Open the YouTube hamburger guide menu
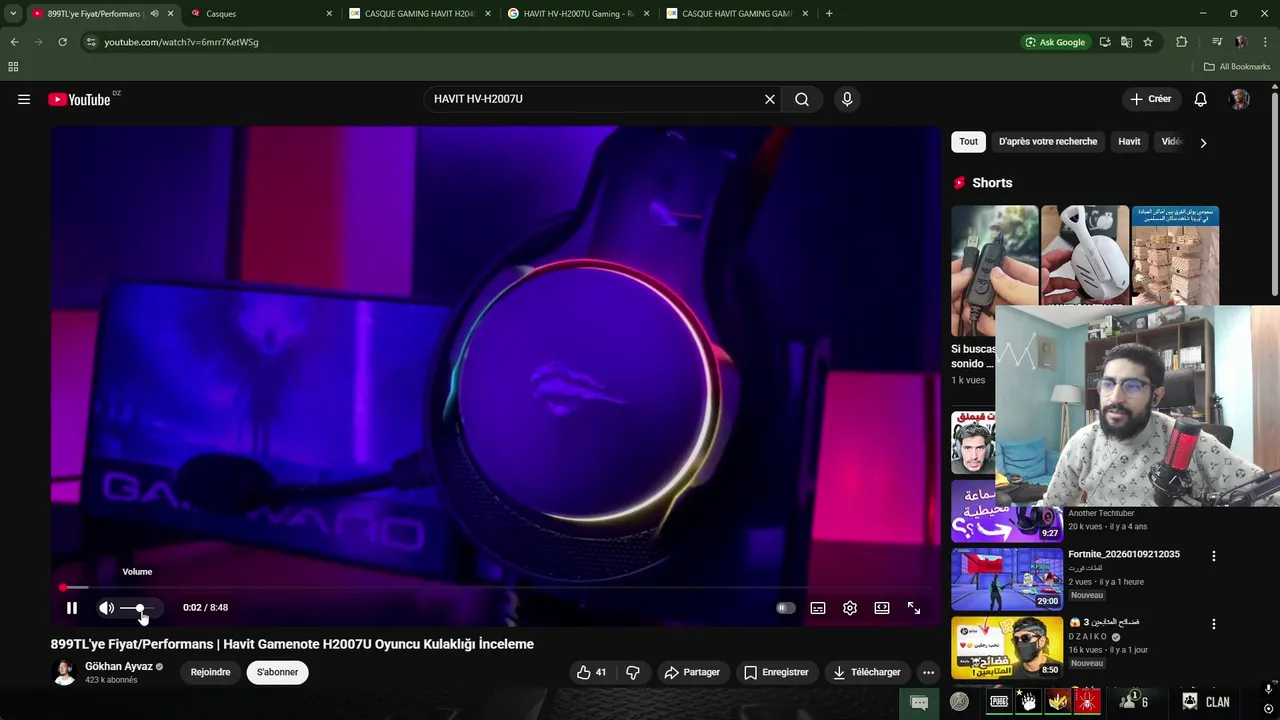This screenshot has height=720, width=1280. (24, 99)
